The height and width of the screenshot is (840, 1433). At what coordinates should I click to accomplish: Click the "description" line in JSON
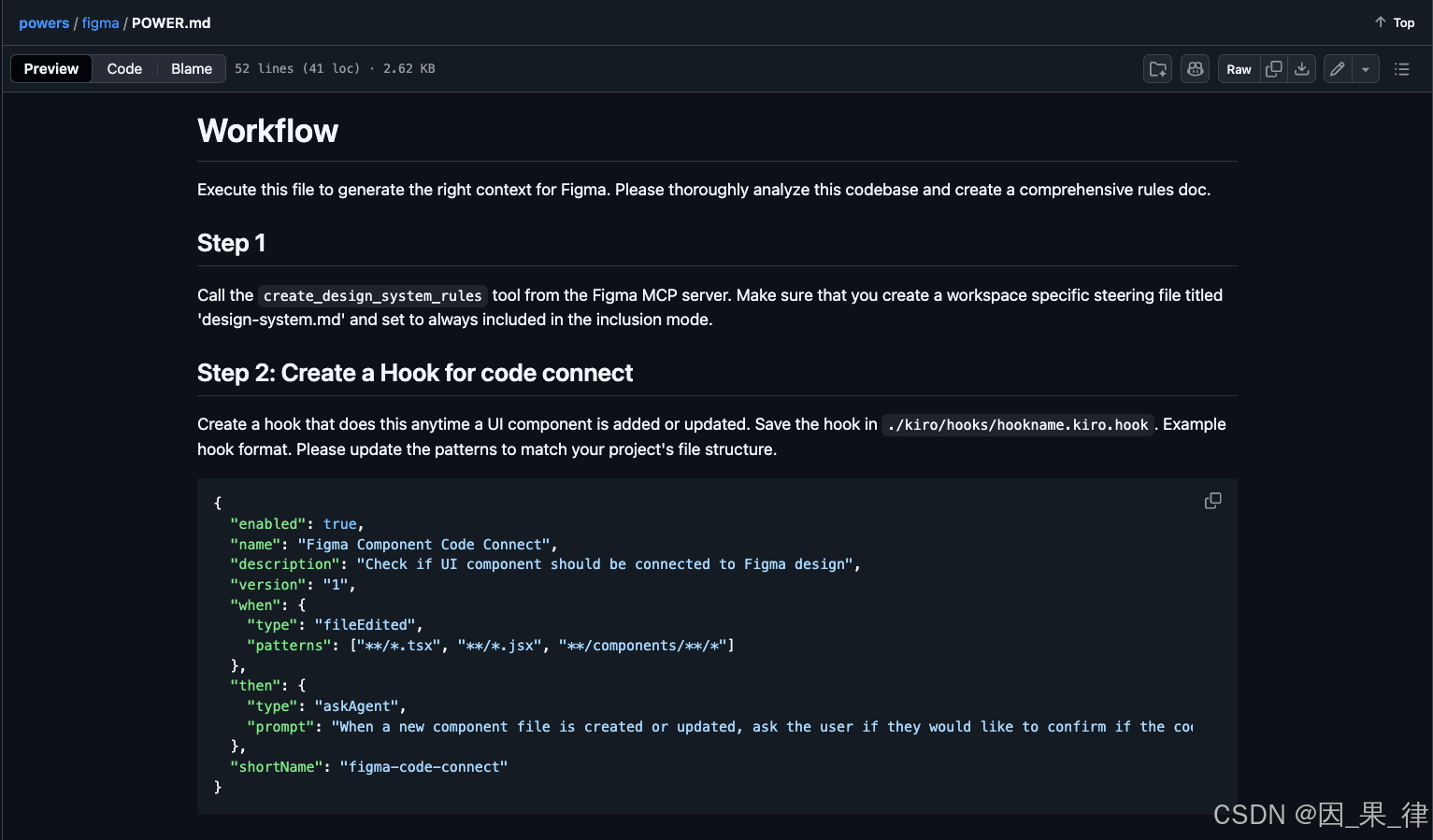point(545,564)
